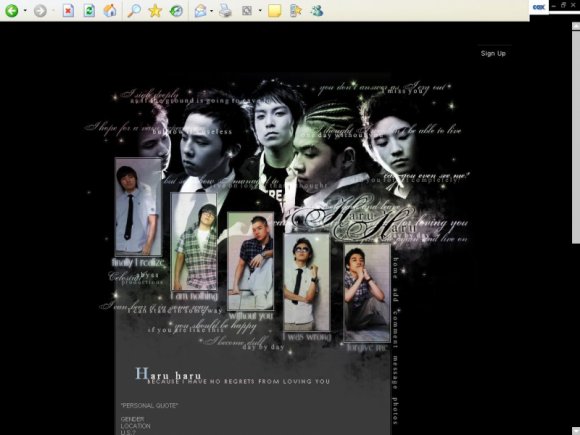This screenshot has width=580, height=435.
Task: Expand the Edit icon dropdown arrow
Action: 260,10
